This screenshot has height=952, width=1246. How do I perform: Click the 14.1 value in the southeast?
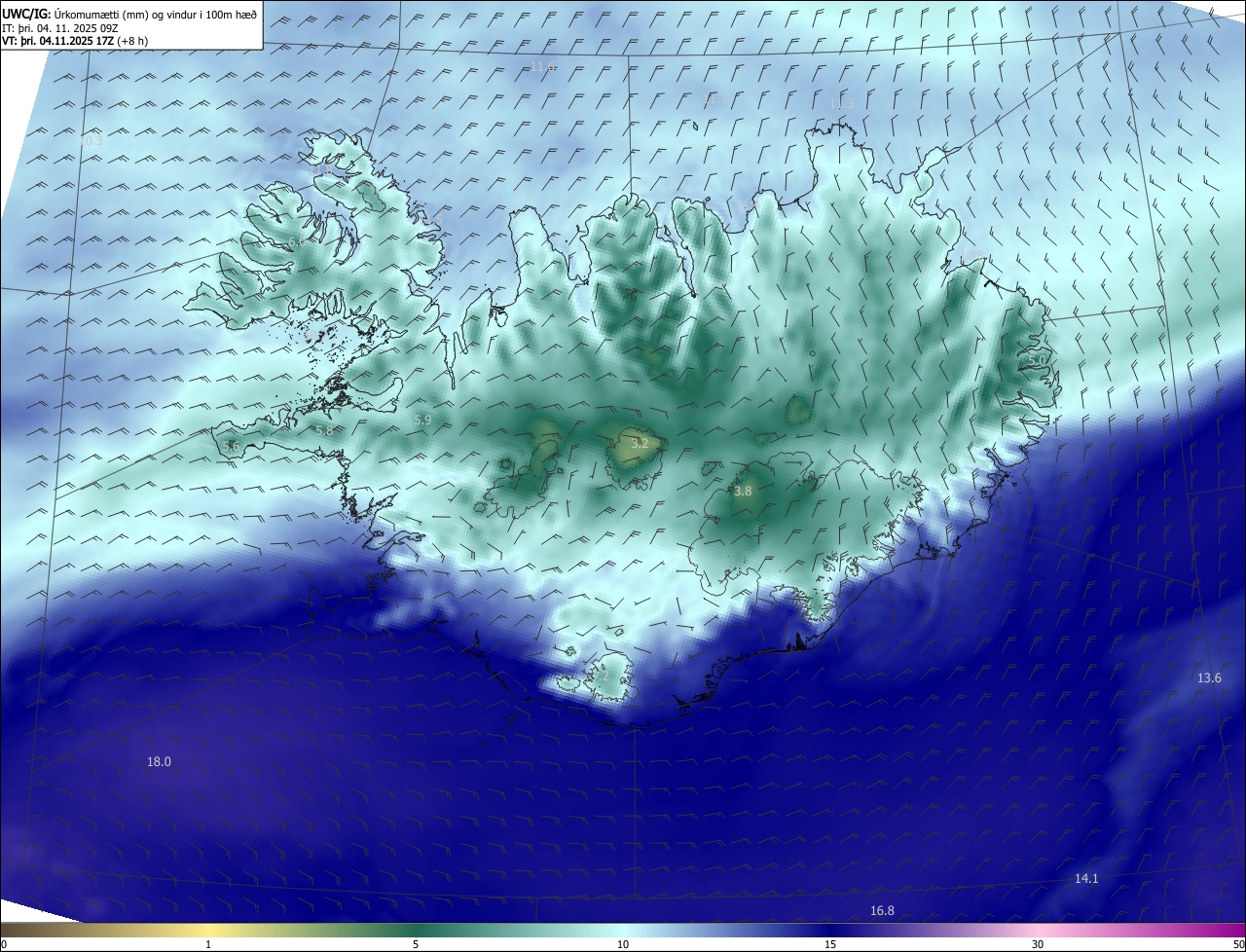[x=1086, y=879]
